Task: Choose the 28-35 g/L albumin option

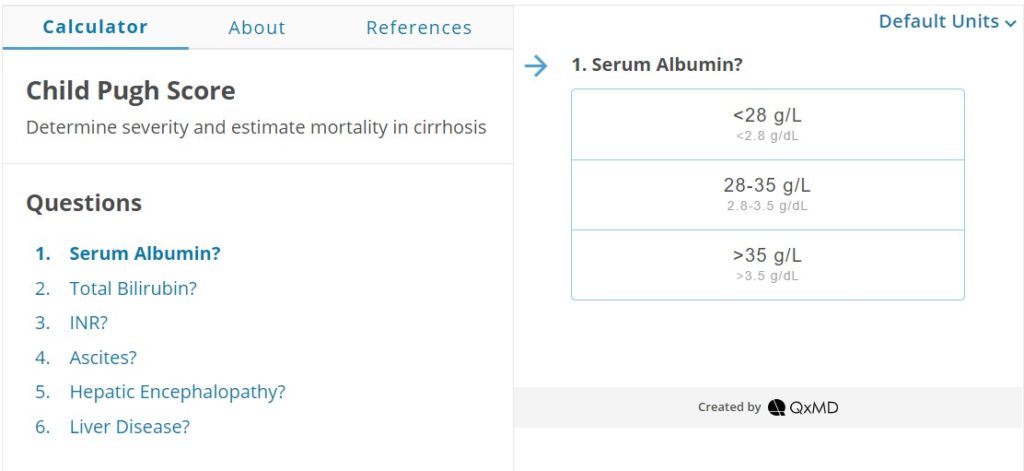Action: click(x=767, y=195)
